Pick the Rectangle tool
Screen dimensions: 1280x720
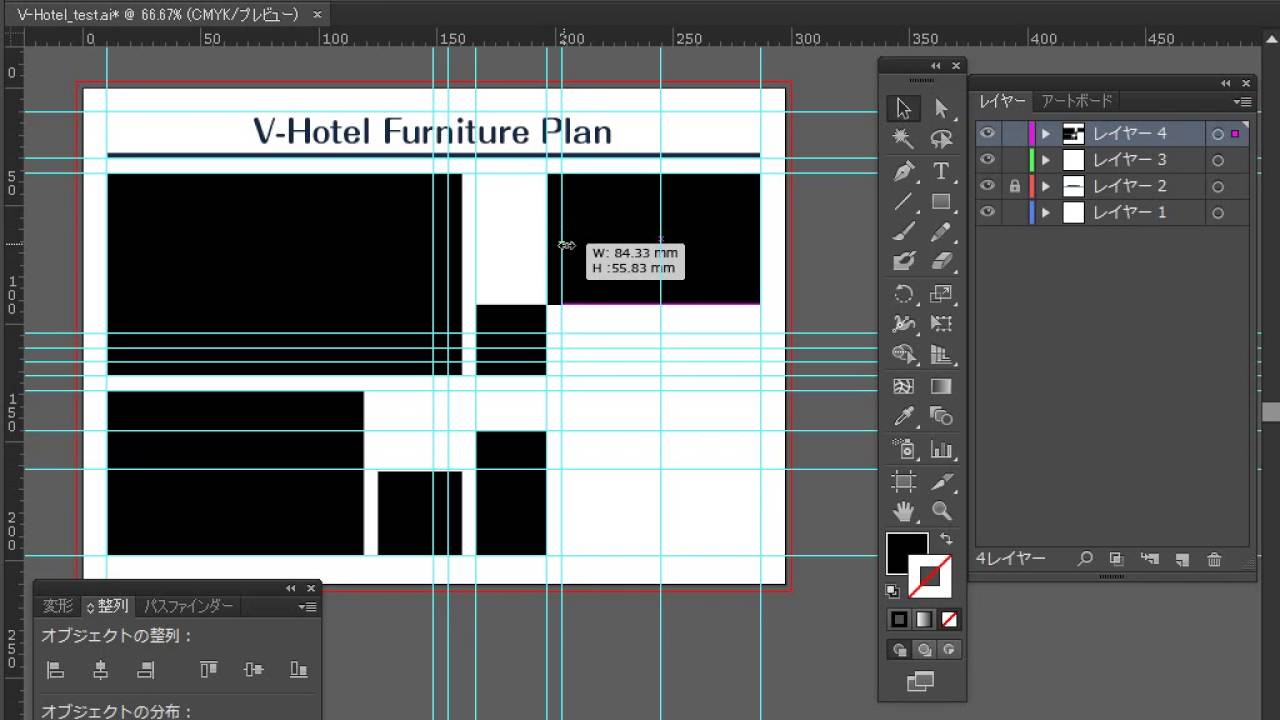tap(941, 201)
